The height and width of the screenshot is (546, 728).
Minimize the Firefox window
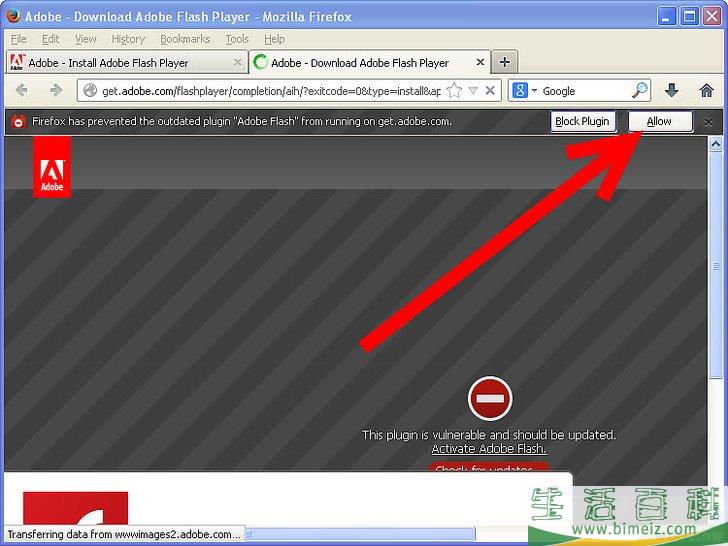click(666, 17)
